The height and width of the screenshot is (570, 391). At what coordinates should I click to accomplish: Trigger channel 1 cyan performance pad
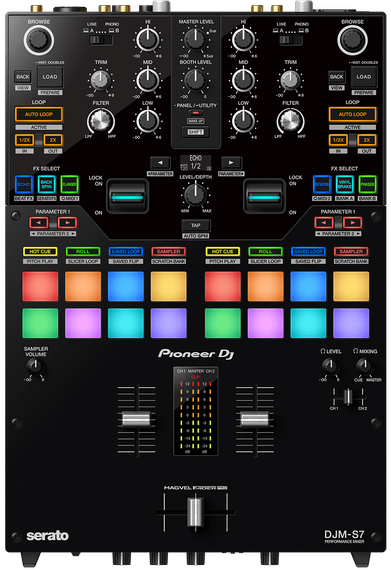[x=126, y=323]
